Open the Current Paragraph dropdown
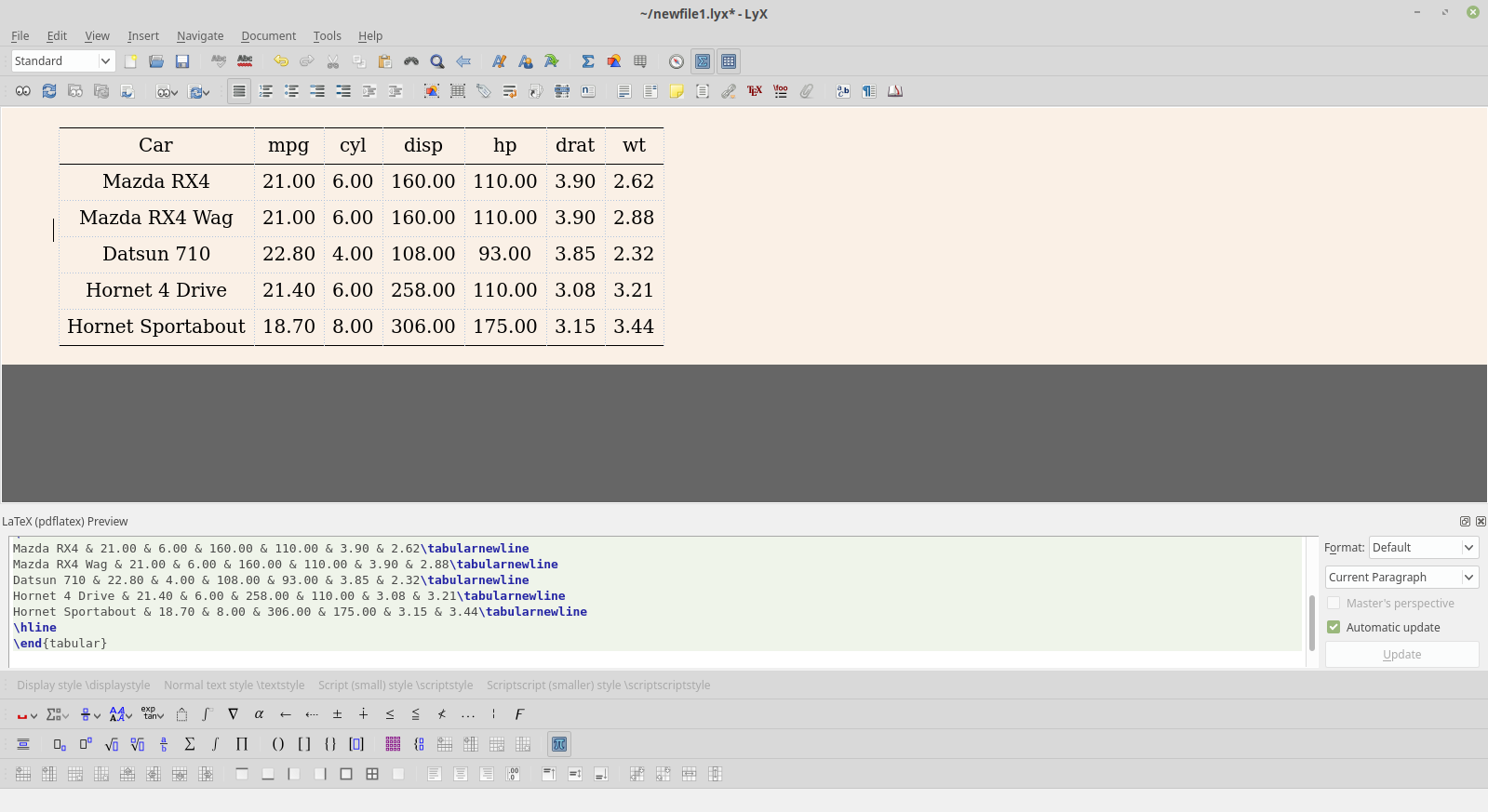 (1401, 578)
